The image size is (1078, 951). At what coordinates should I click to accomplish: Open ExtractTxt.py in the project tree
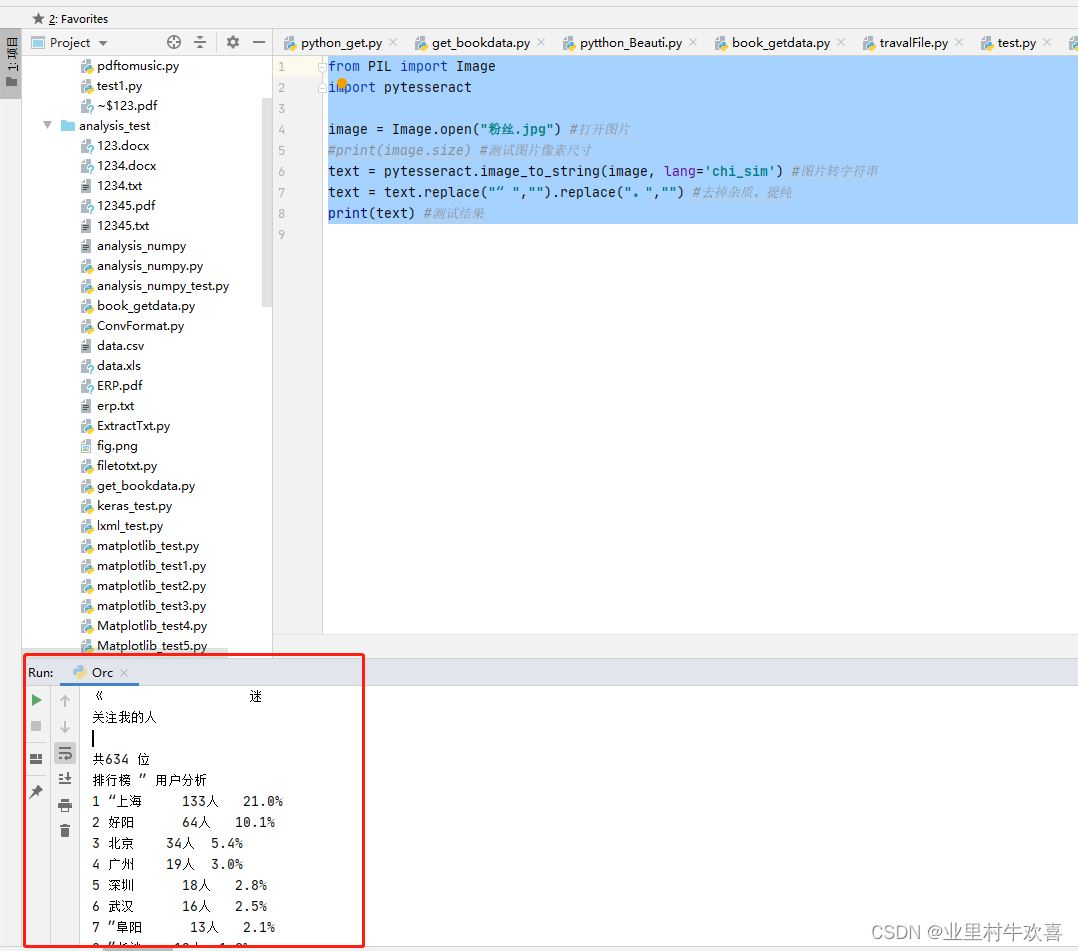click(x=133, y=426)
